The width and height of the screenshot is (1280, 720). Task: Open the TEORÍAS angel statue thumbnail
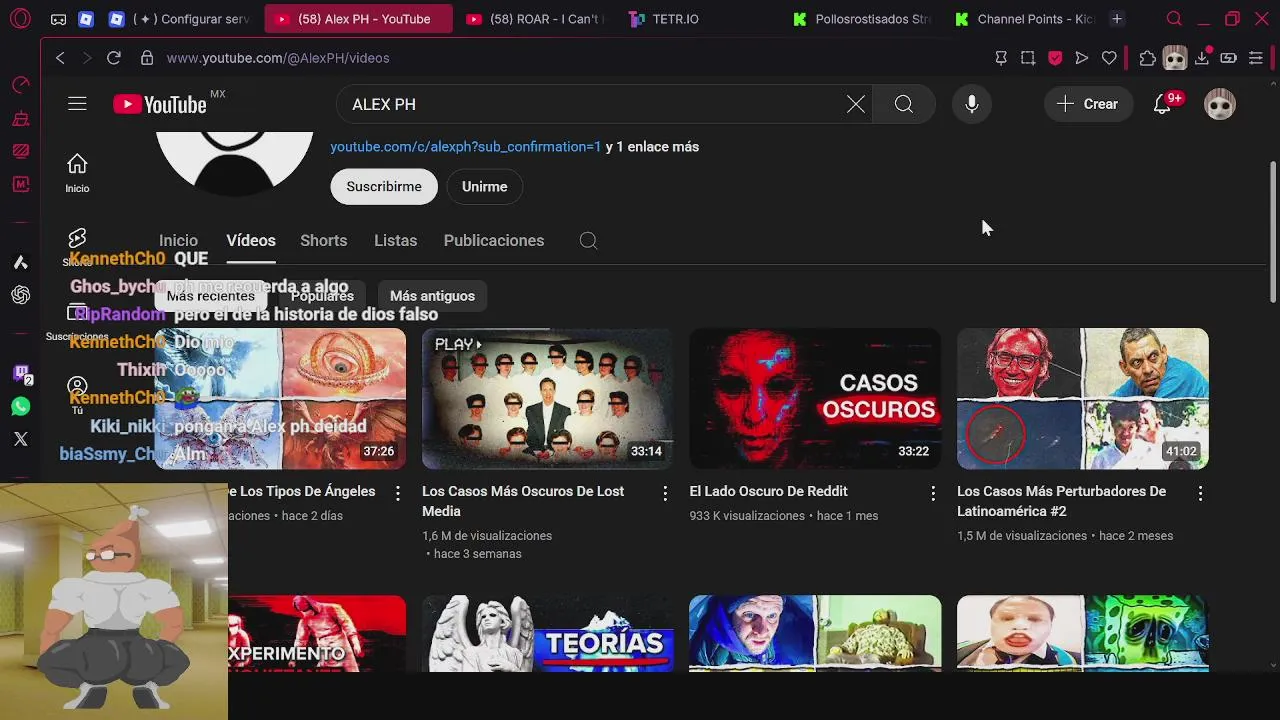[547, 634]
